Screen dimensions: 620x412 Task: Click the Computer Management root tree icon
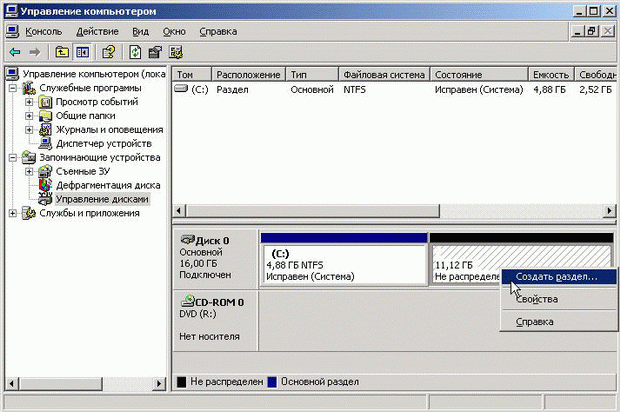tap(13, 74)
